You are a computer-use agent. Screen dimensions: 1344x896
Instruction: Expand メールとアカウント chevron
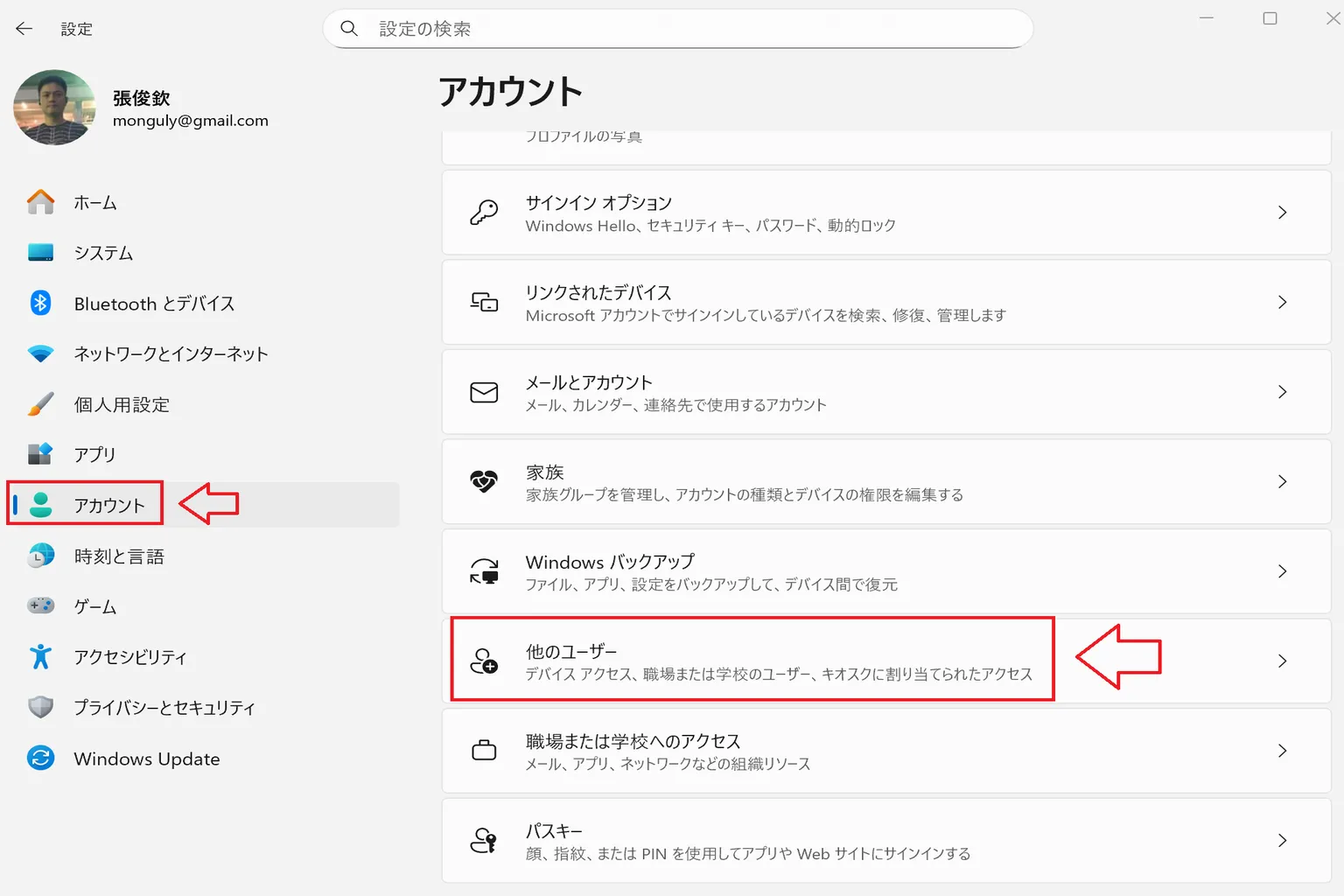(x=1282, y=392)
